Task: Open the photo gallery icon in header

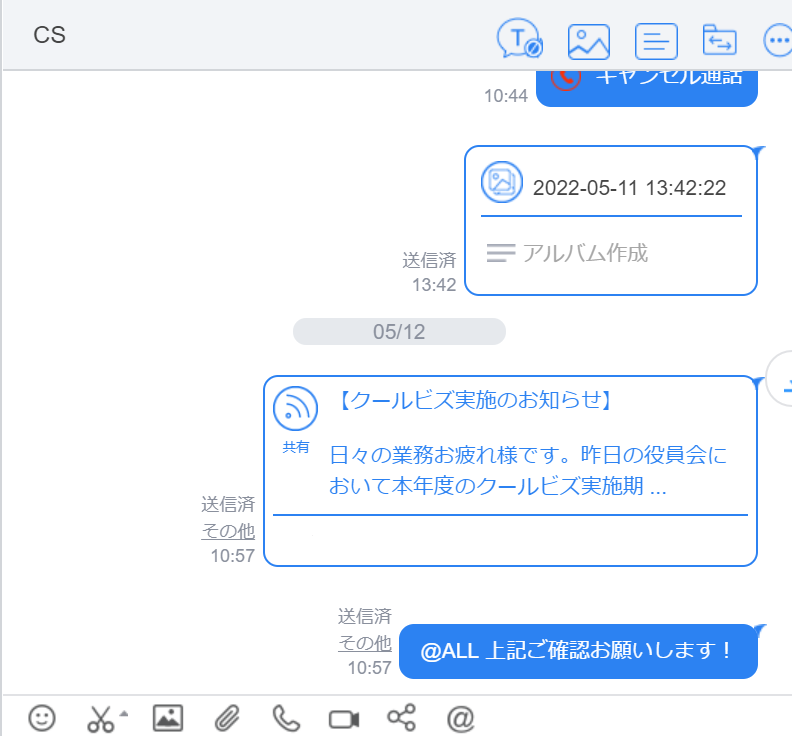Action: click(x=589, y=40)
